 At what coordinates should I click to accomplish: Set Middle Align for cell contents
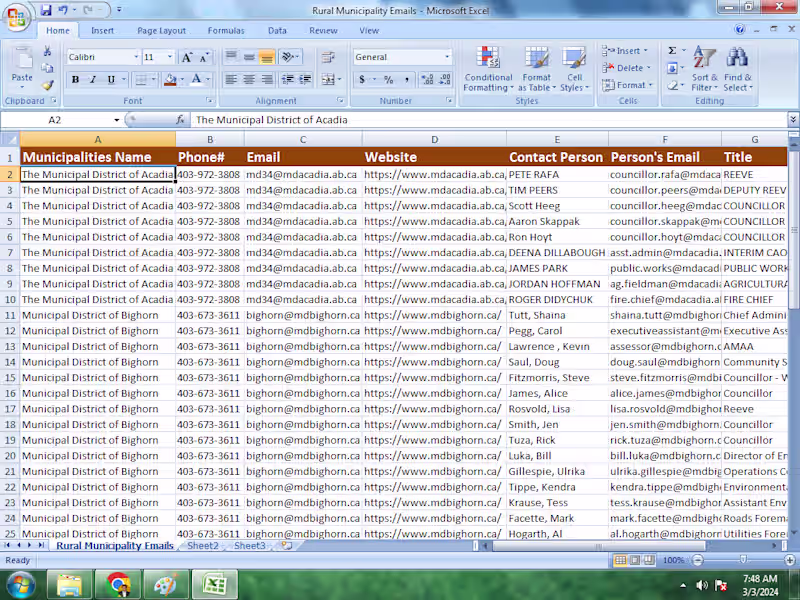[249, 56]
